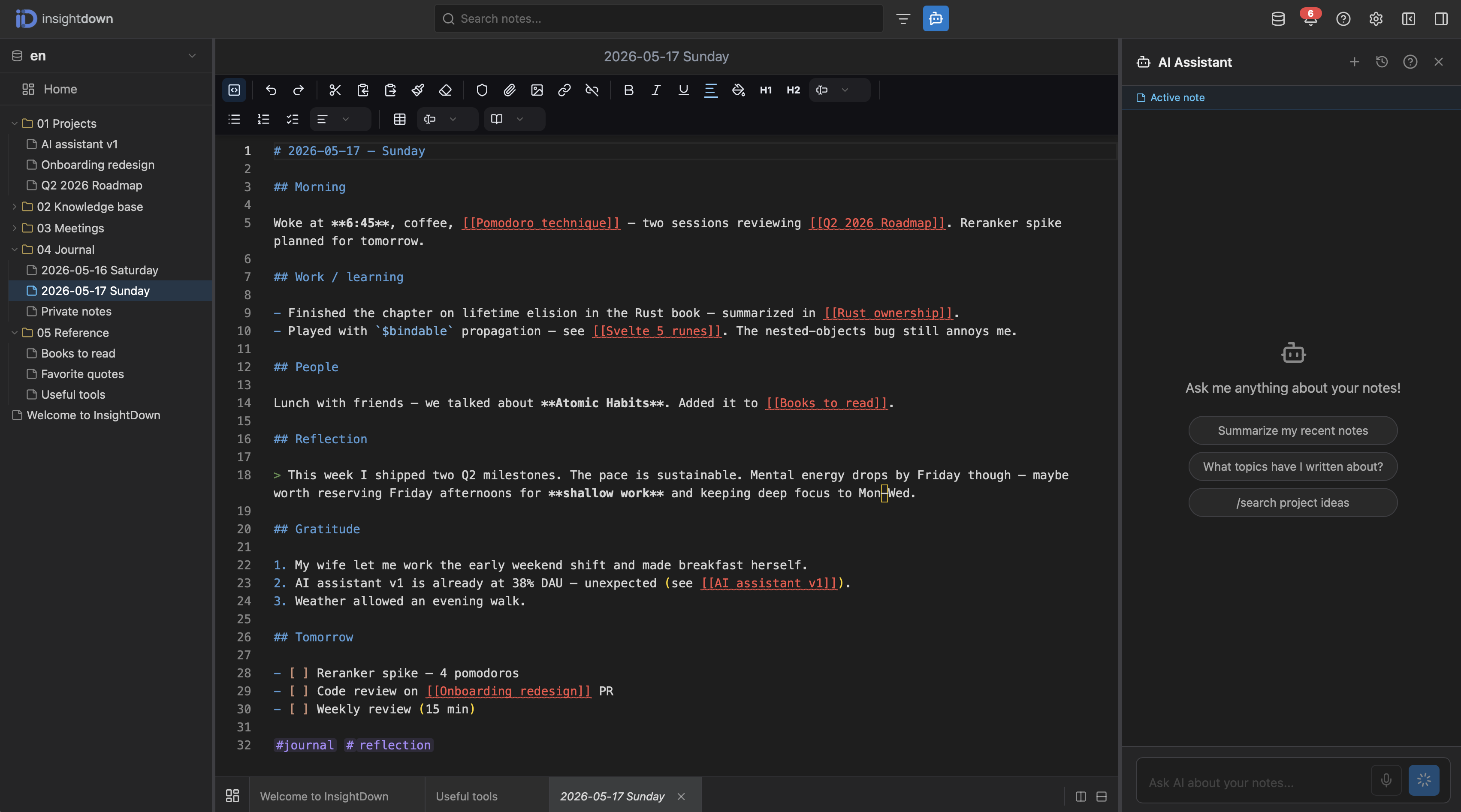This screenshot has width=1461, height=812.
Task: Clear formatting with the eraser icon
Action: coord(445,90)
